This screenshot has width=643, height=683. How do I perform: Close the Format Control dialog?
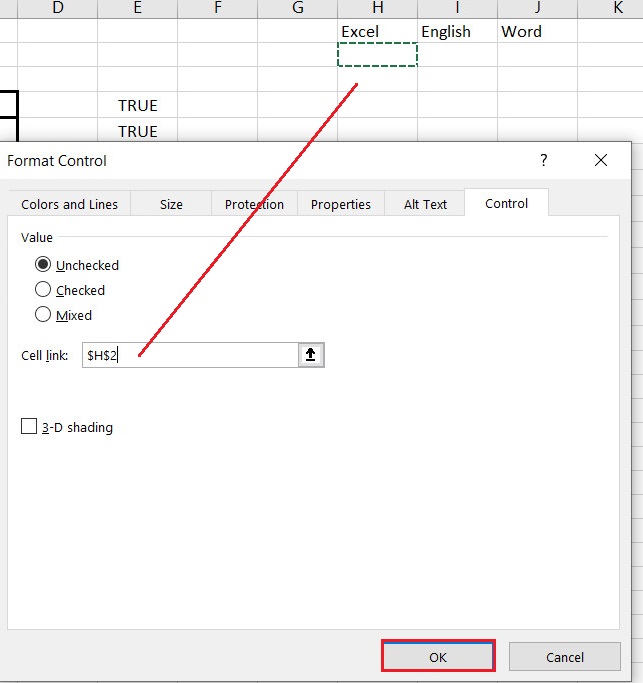(601, 160)
